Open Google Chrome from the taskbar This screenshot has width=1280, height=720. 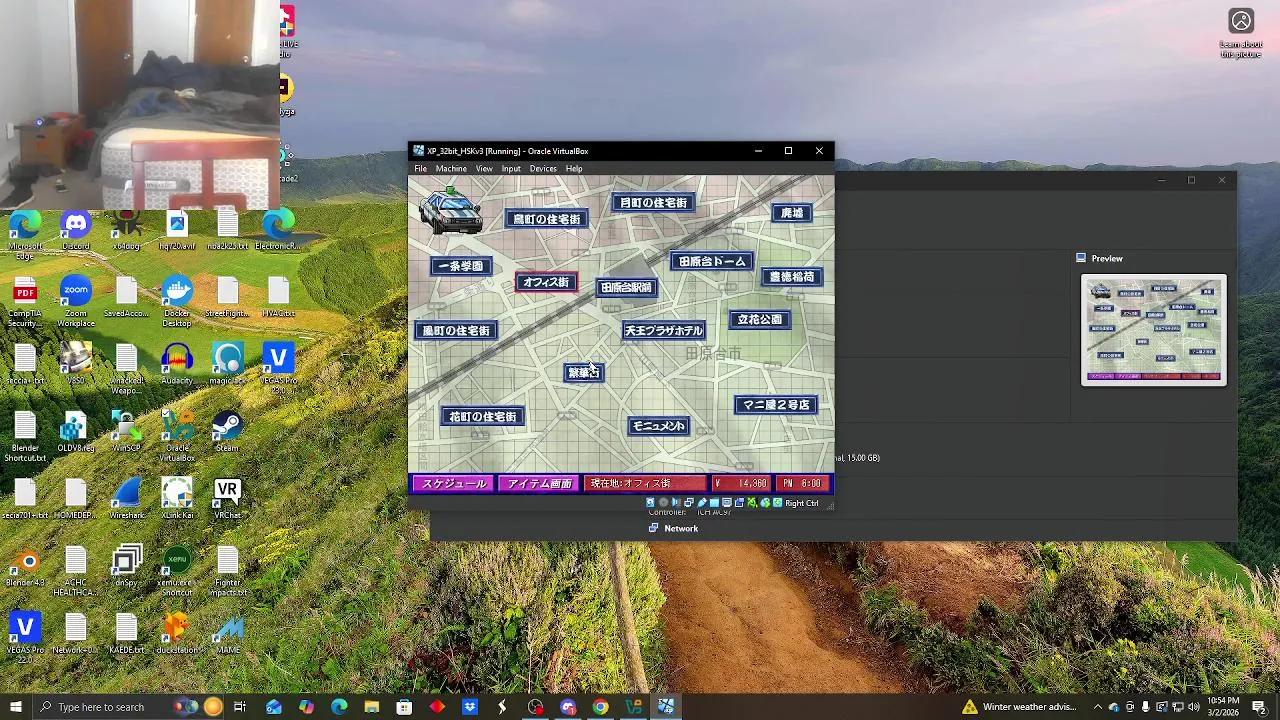[x=600, y=707]
